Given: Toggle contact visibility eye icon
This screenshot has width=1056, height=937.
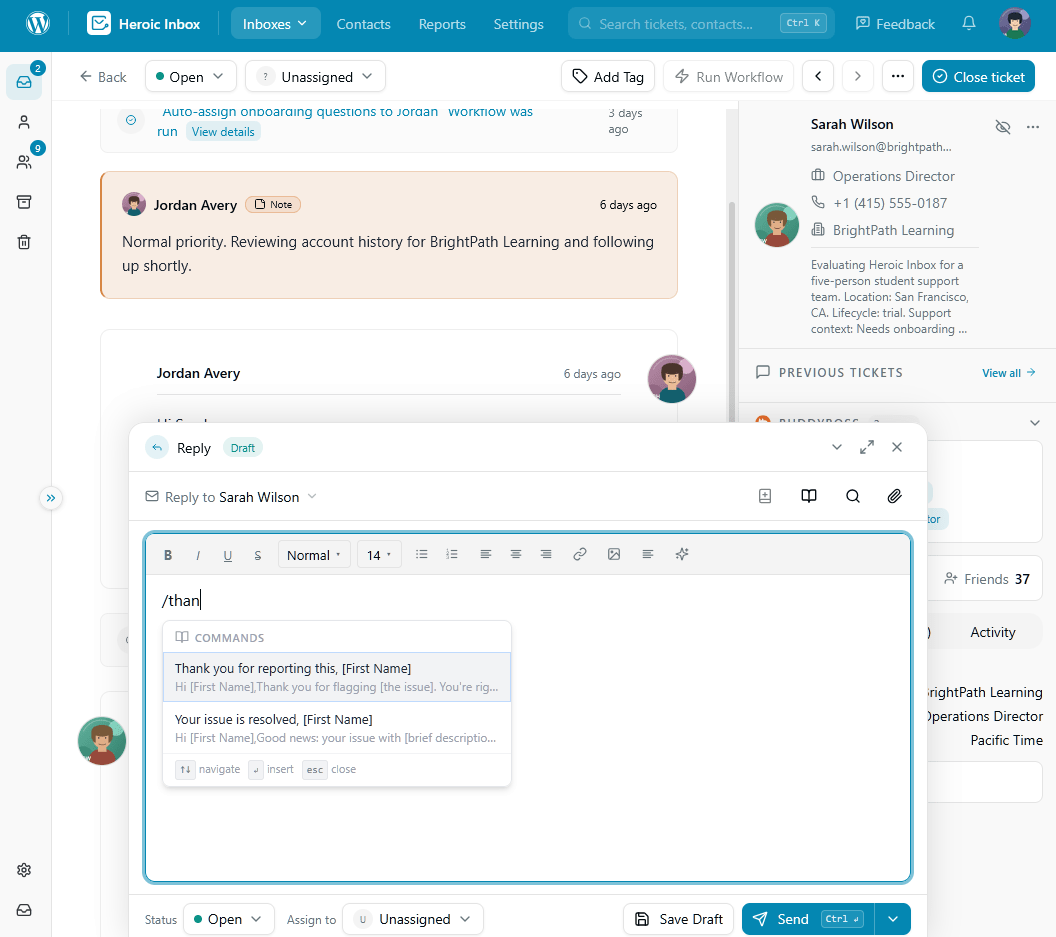Looking at the screenshot, I should tap(1003, 127).
